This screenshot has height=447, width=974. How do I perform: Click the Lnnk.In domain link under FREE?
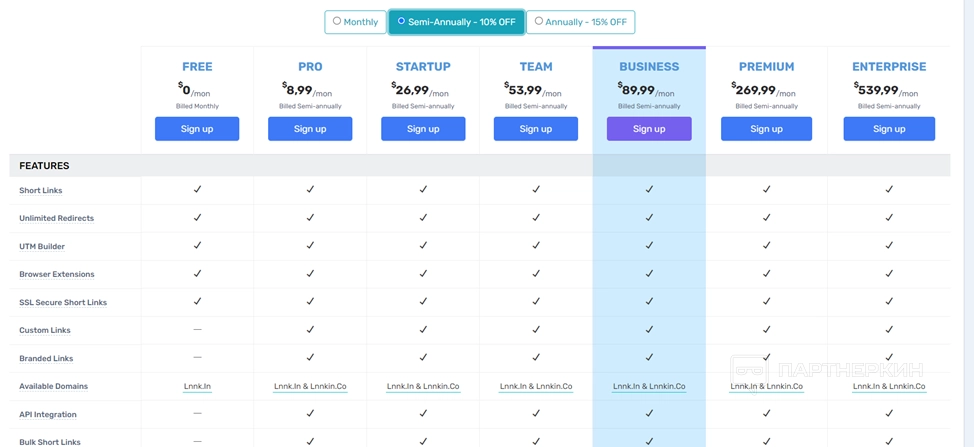click(x=197, y=386)
